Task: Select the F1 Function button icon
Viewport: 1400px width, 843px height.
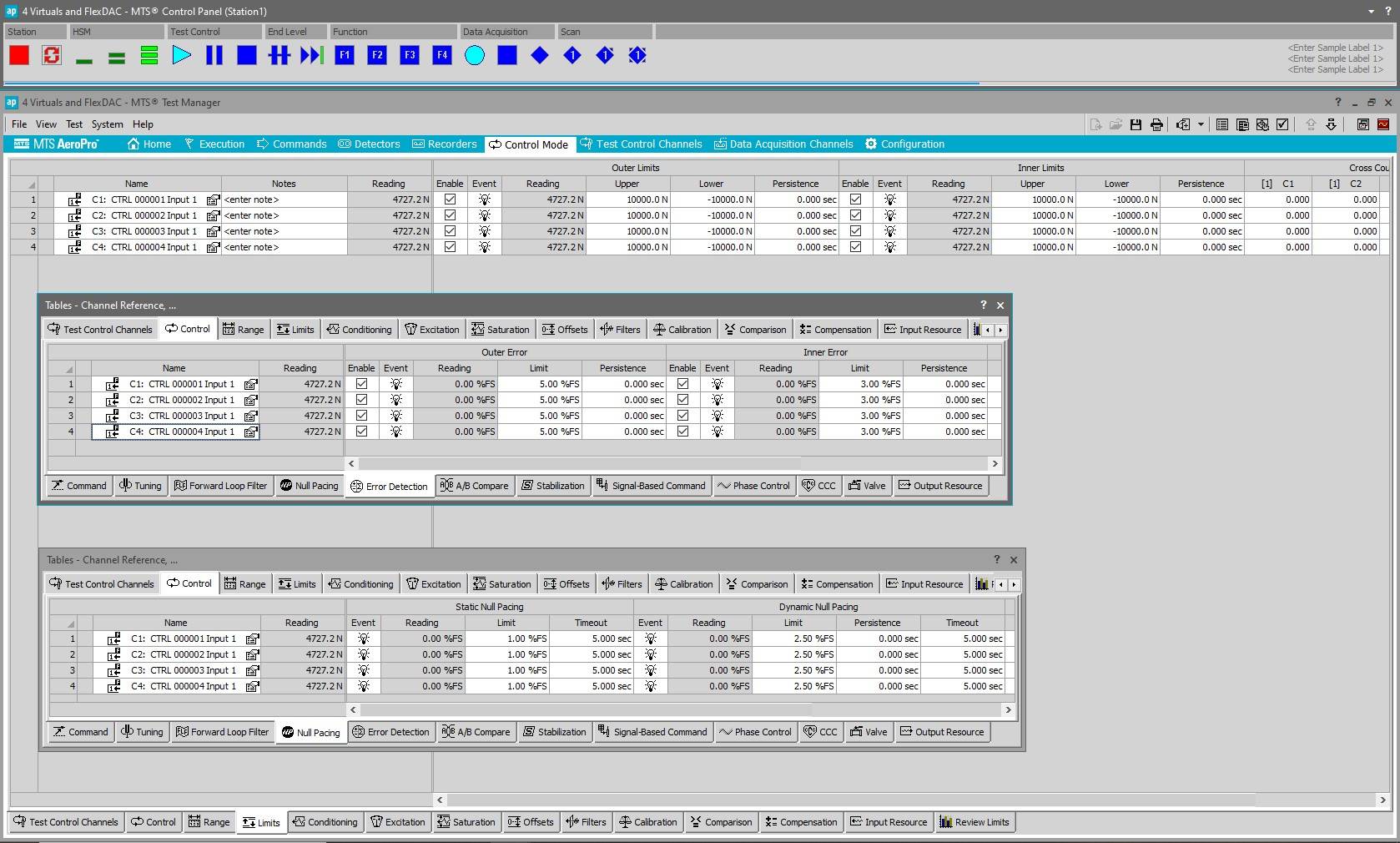Action: (x=344, y=55)
